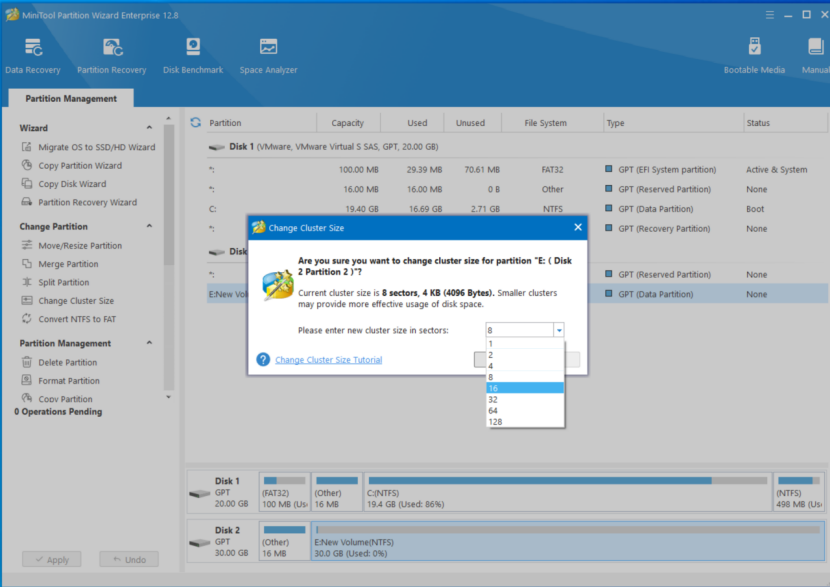Select 1 sector in the list
Image resolution: width=831 pixels, height=587 pixels.
point(525,343)
